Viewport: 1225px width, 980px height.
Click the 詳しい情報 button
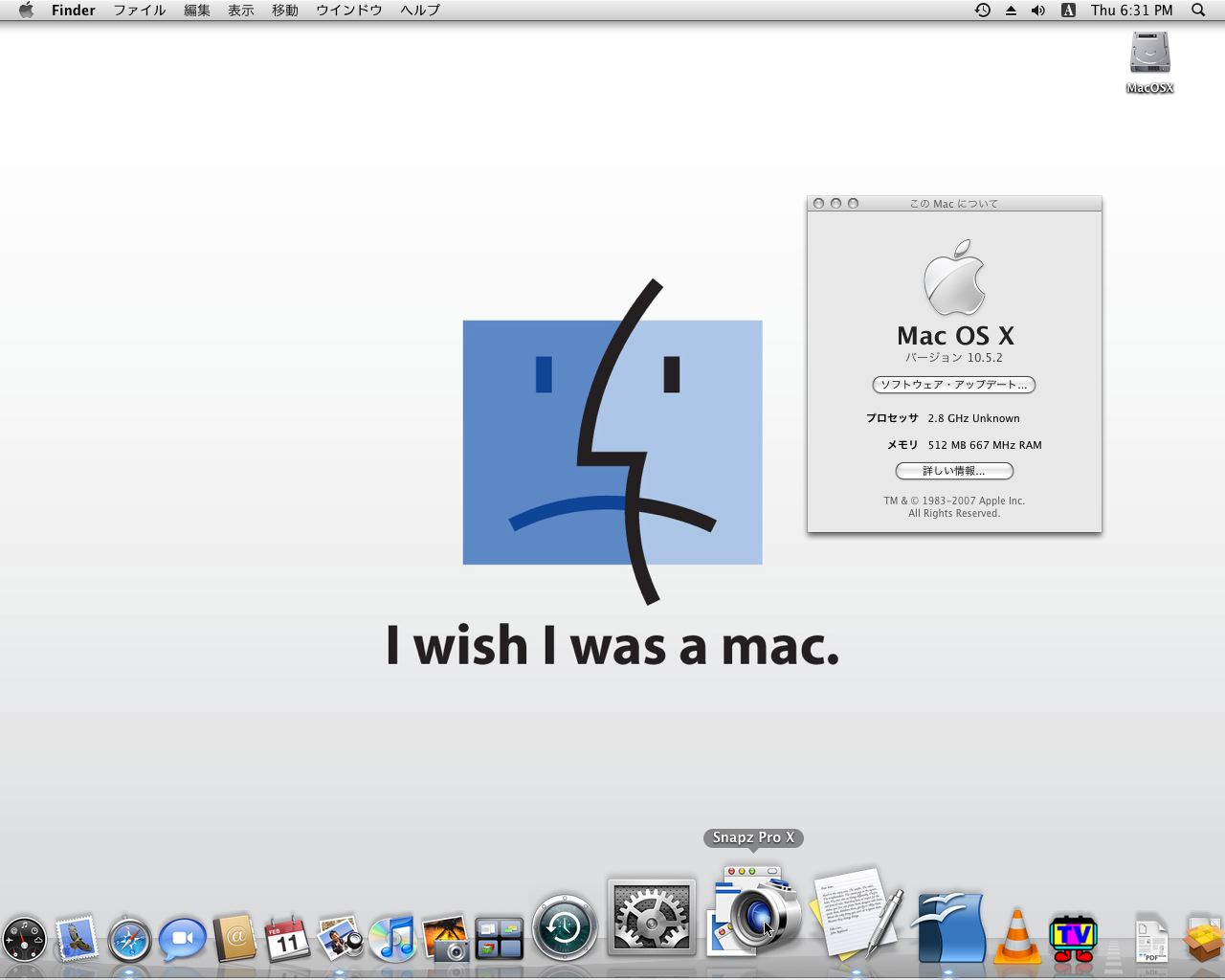[954, 471]
